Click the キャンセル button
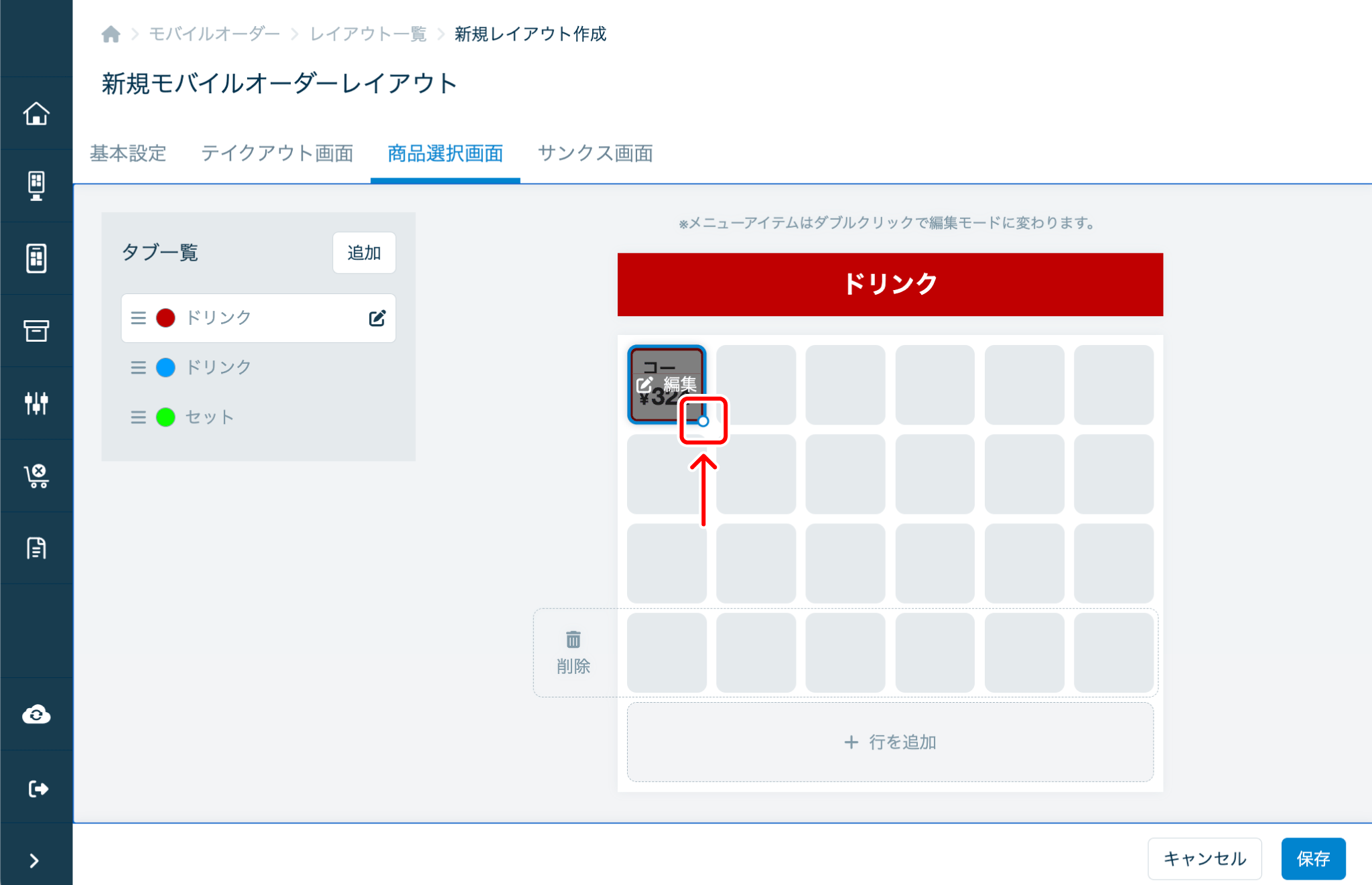Image resolution: width=1372 pixels, height=885 pixels. pos(1204,858)
